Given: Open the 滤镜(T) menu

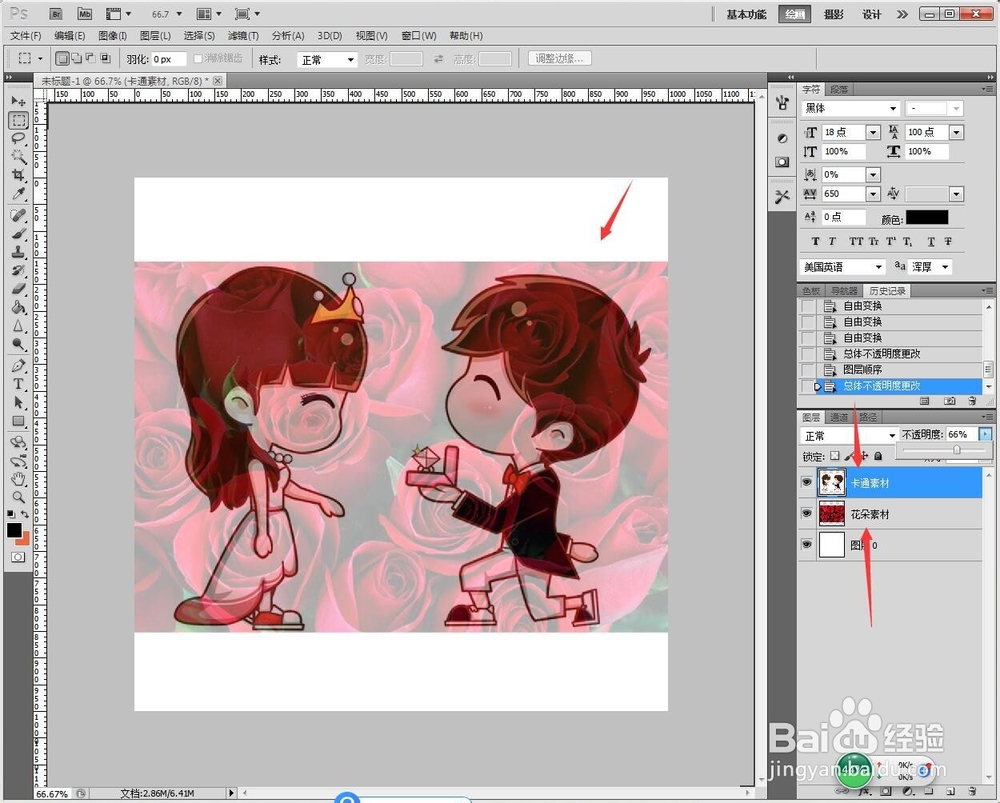Looking at the screenshot, I should pyautogui.click(x=243, y=36).
